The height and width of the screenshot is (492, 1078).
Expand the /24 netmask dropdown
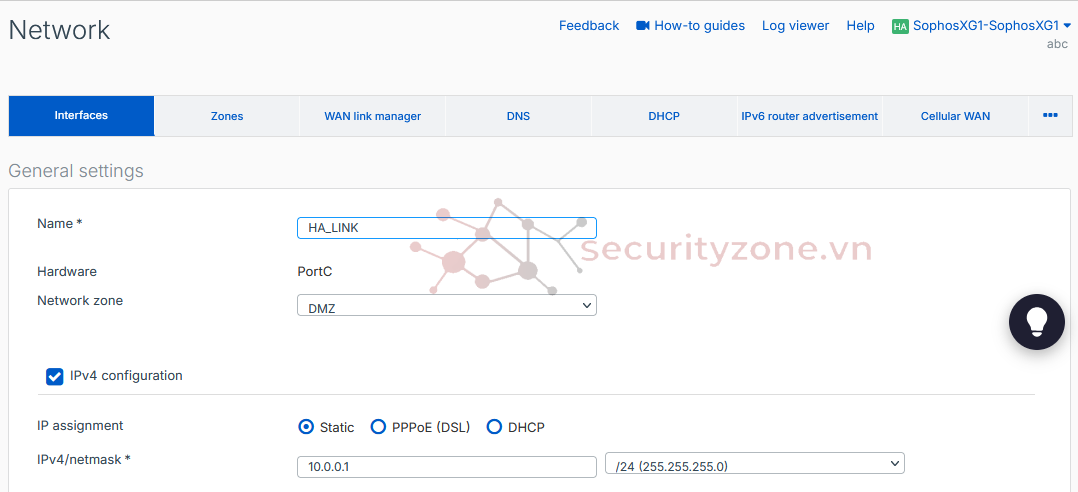(754, 464)
